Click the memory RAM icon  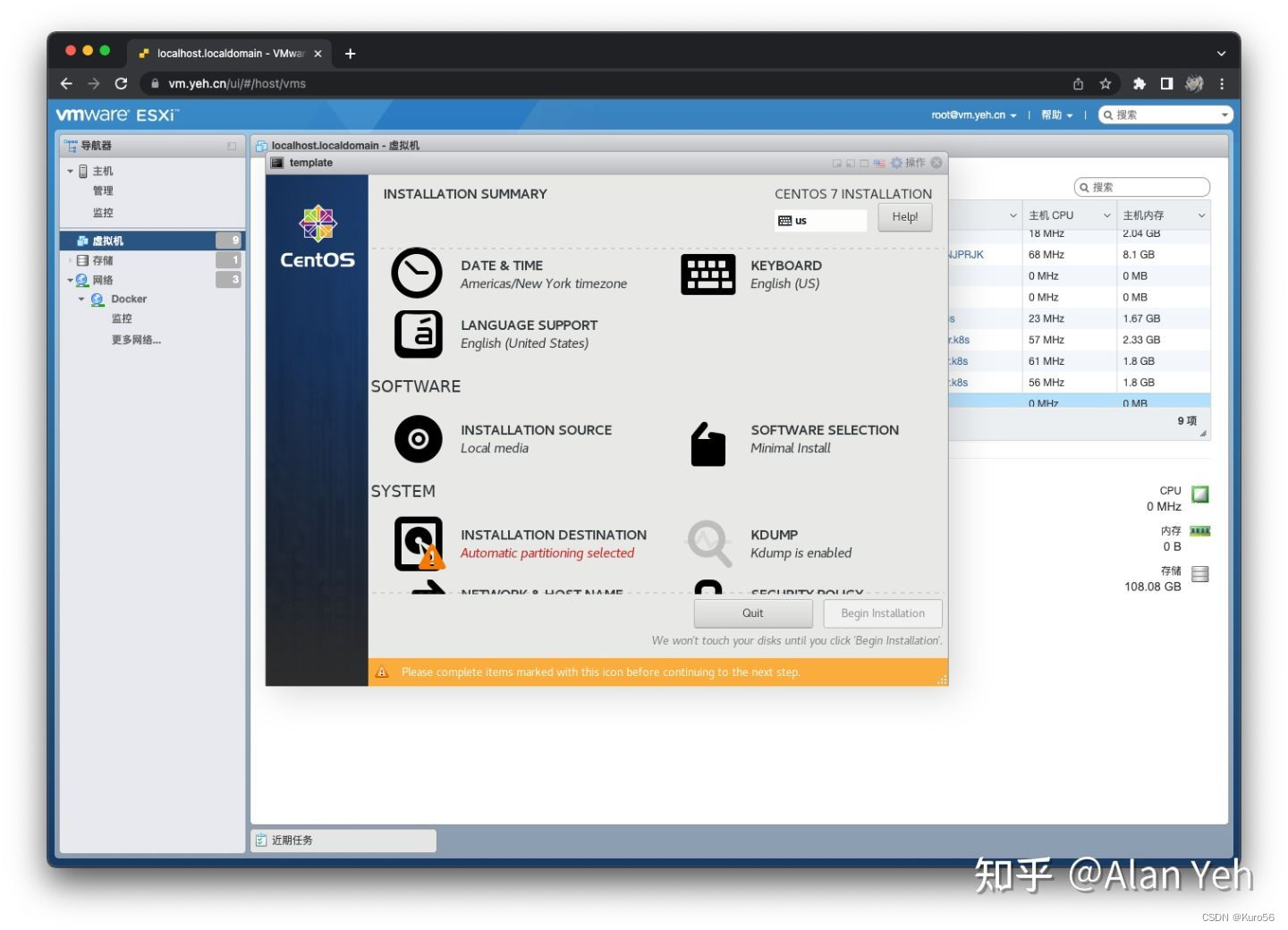coord(1200,531)
